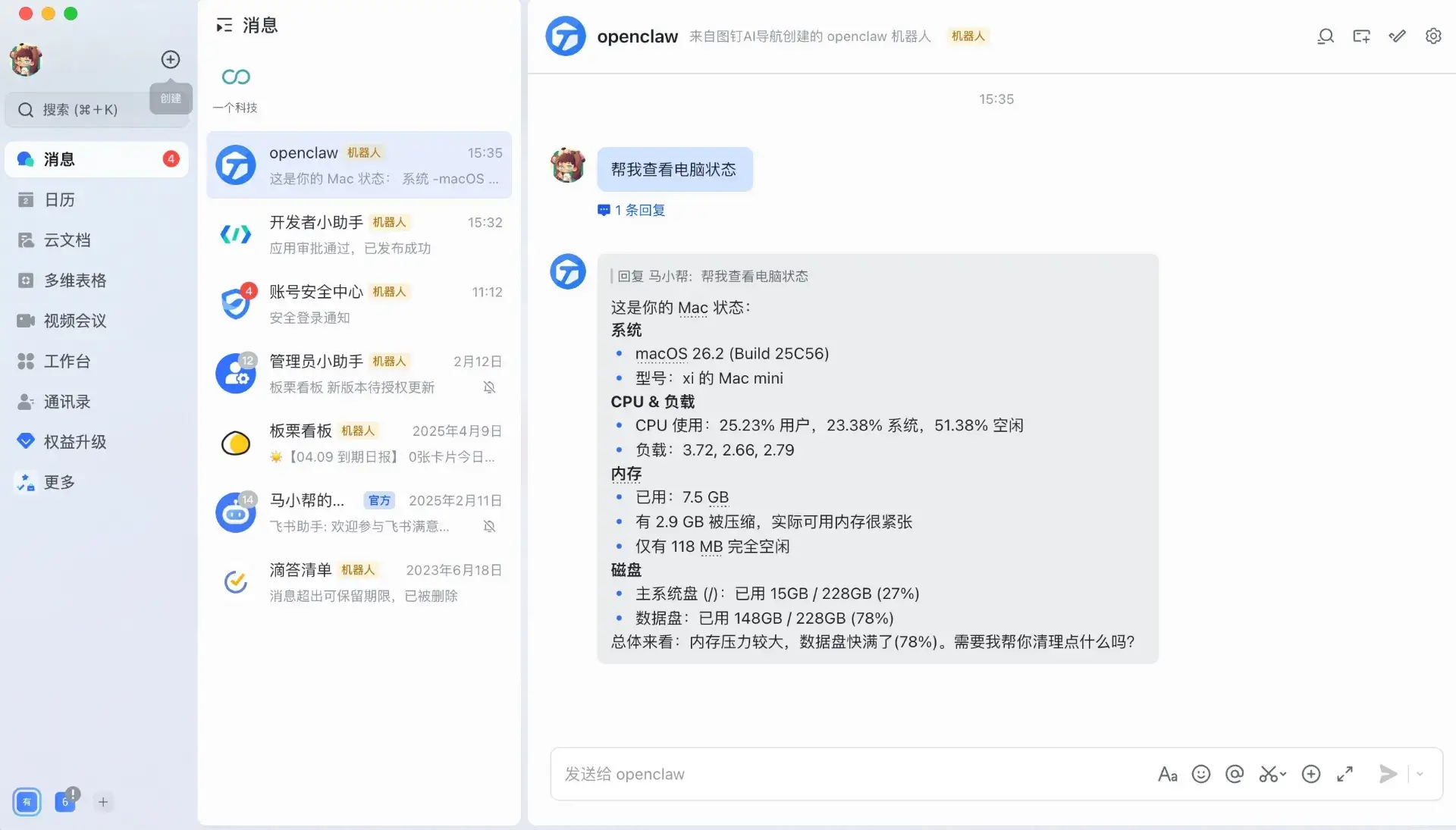The width and height of the screenshot is (1456, 830).
Task: Open search in chat header
Action: 1325,36
